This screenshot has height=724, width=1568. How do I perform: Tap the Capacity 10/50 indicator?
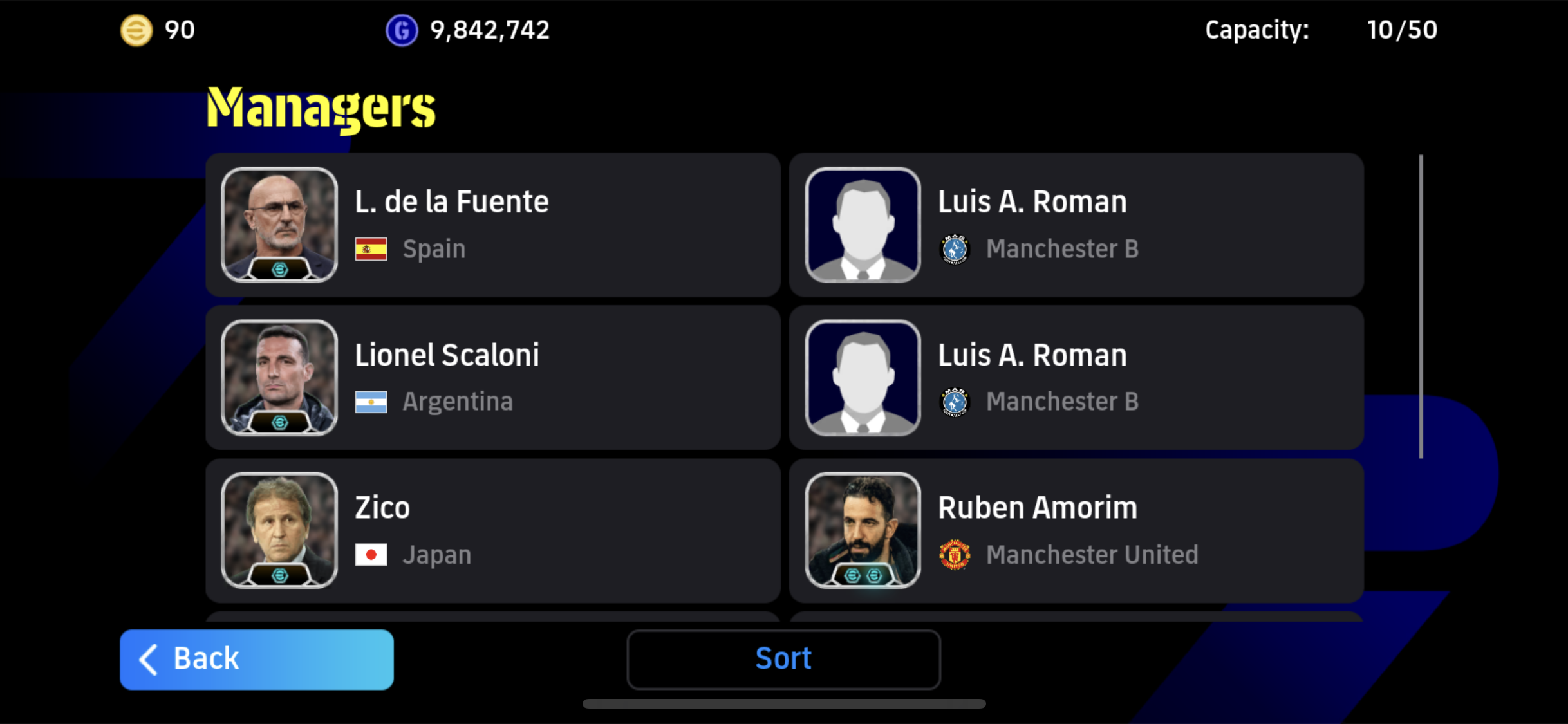coord(1321,30)
